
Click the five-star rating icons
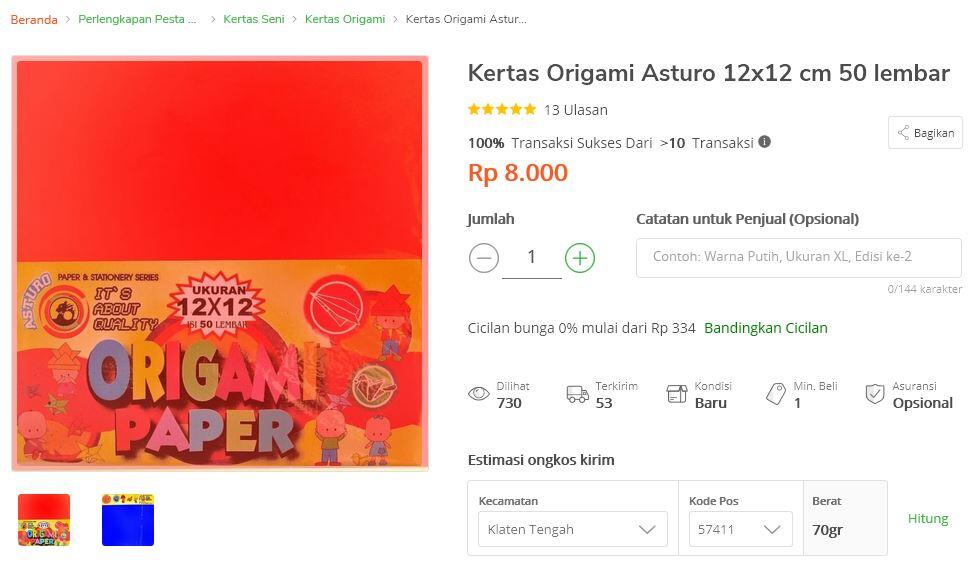click(x=502, y=109)
